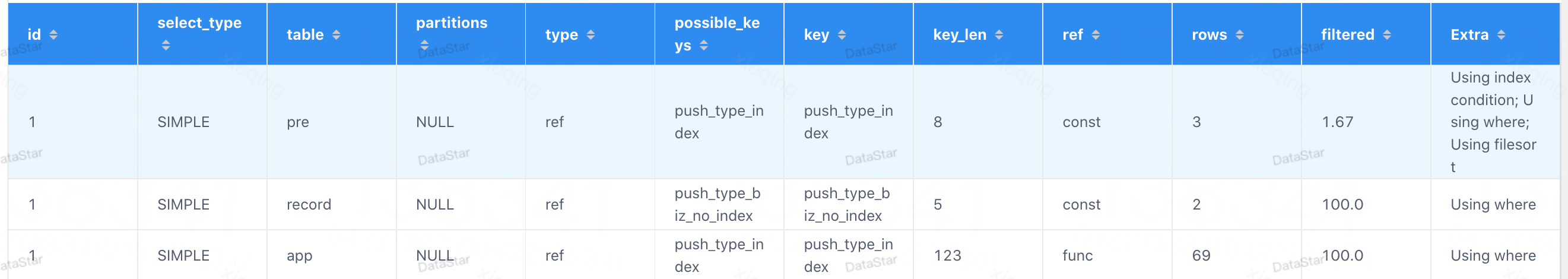Select the row for table record
This screenshot has width=1568, height=279.
pos(309,204)
